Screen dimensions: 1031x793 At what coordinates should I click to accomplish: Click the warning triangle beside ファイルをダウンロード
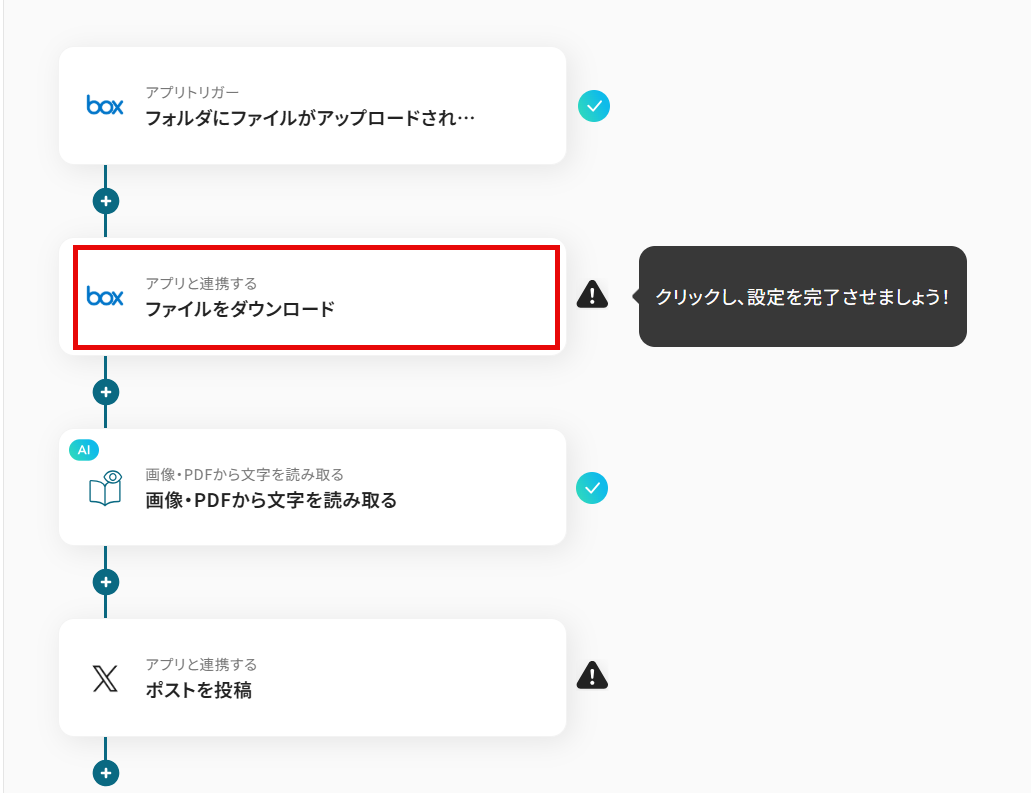click(x=592, y=295)
